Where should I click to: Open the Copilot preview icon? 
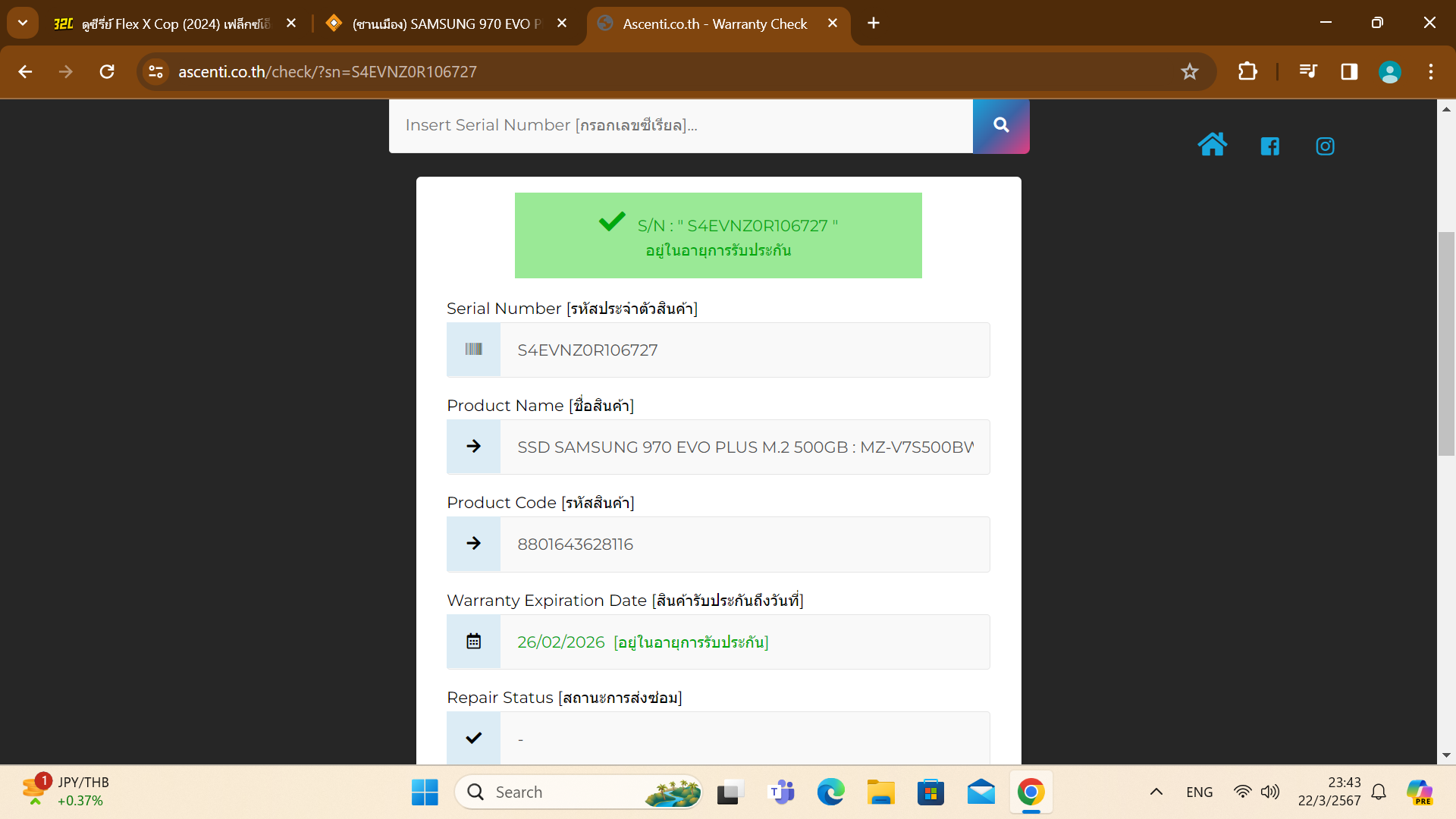pos(1419,792)
